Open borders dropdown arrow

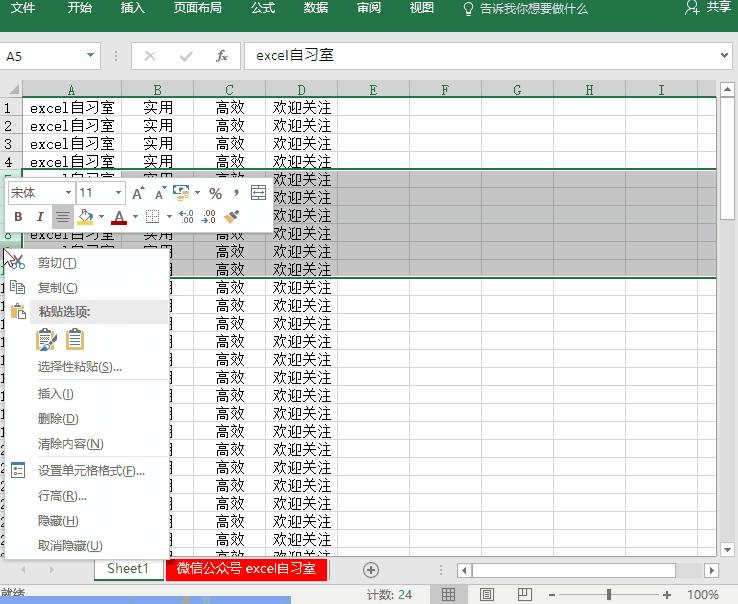tap(169, 217)
